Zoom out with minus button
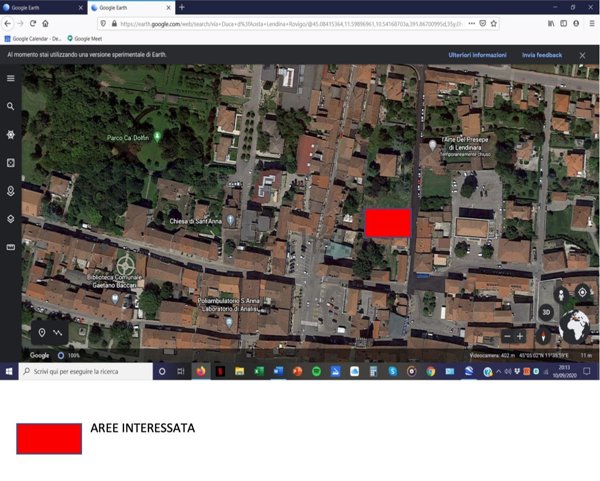Image resolution: width=600 pixels, height=481 pixels. 507,337
